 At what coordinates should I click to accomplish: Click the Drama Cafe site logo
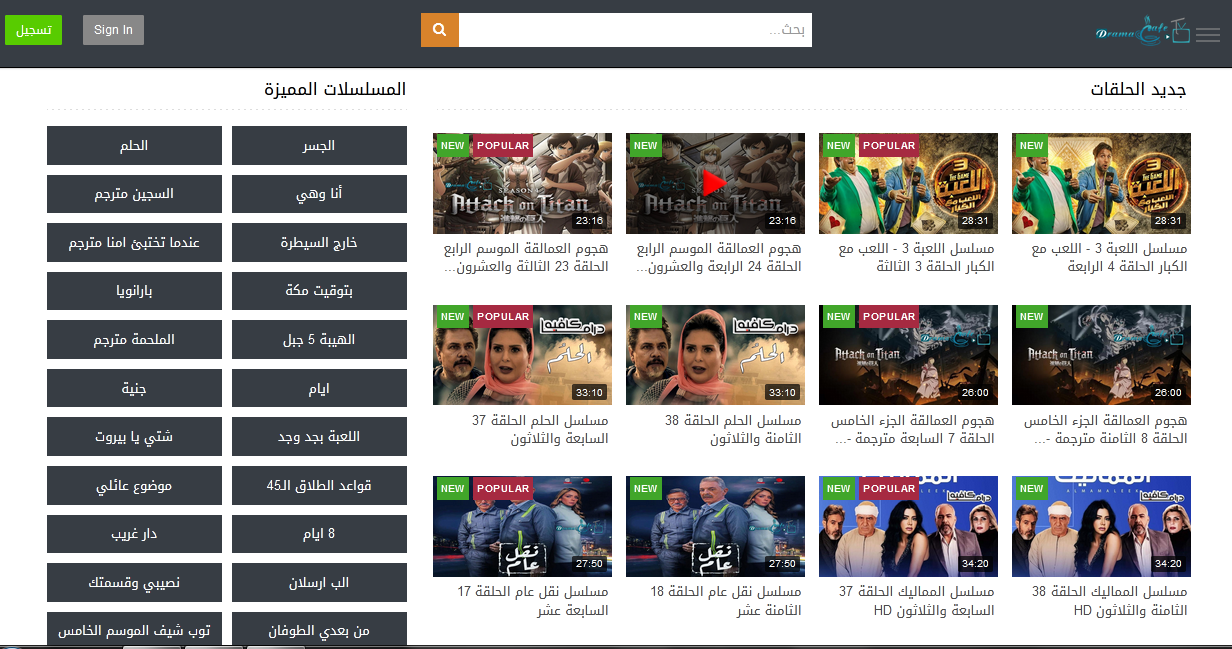click(1141, 32)
